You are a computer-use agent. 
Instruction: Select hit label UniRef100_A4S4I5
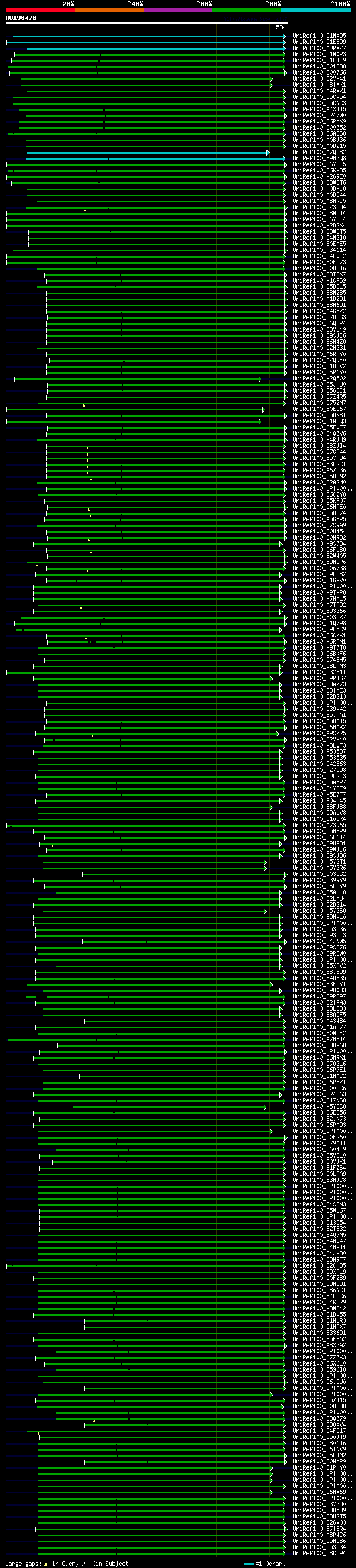319,109
